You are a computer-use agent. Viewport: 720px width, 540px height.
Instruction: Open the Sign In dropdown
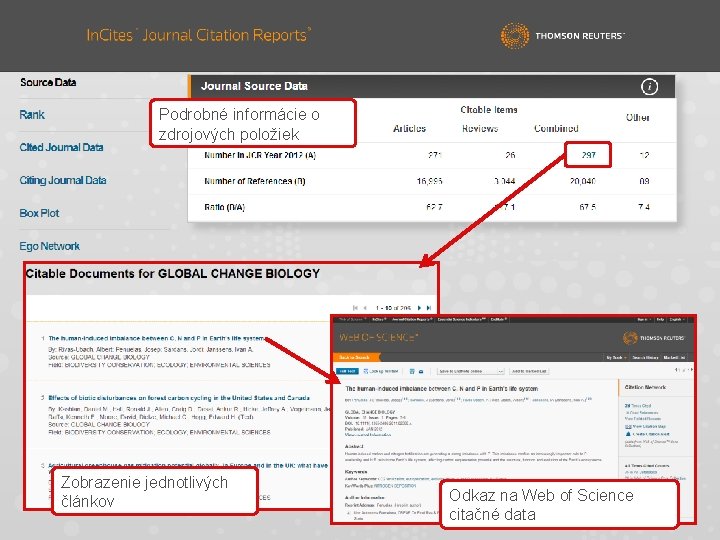coord(643,319)
